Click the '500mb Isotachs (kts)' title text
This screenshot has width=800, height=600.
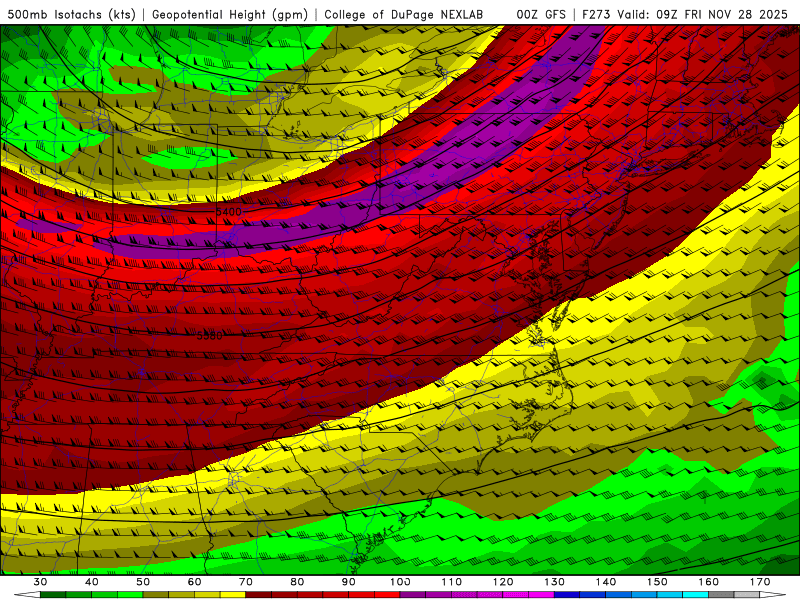coord(71,14)
